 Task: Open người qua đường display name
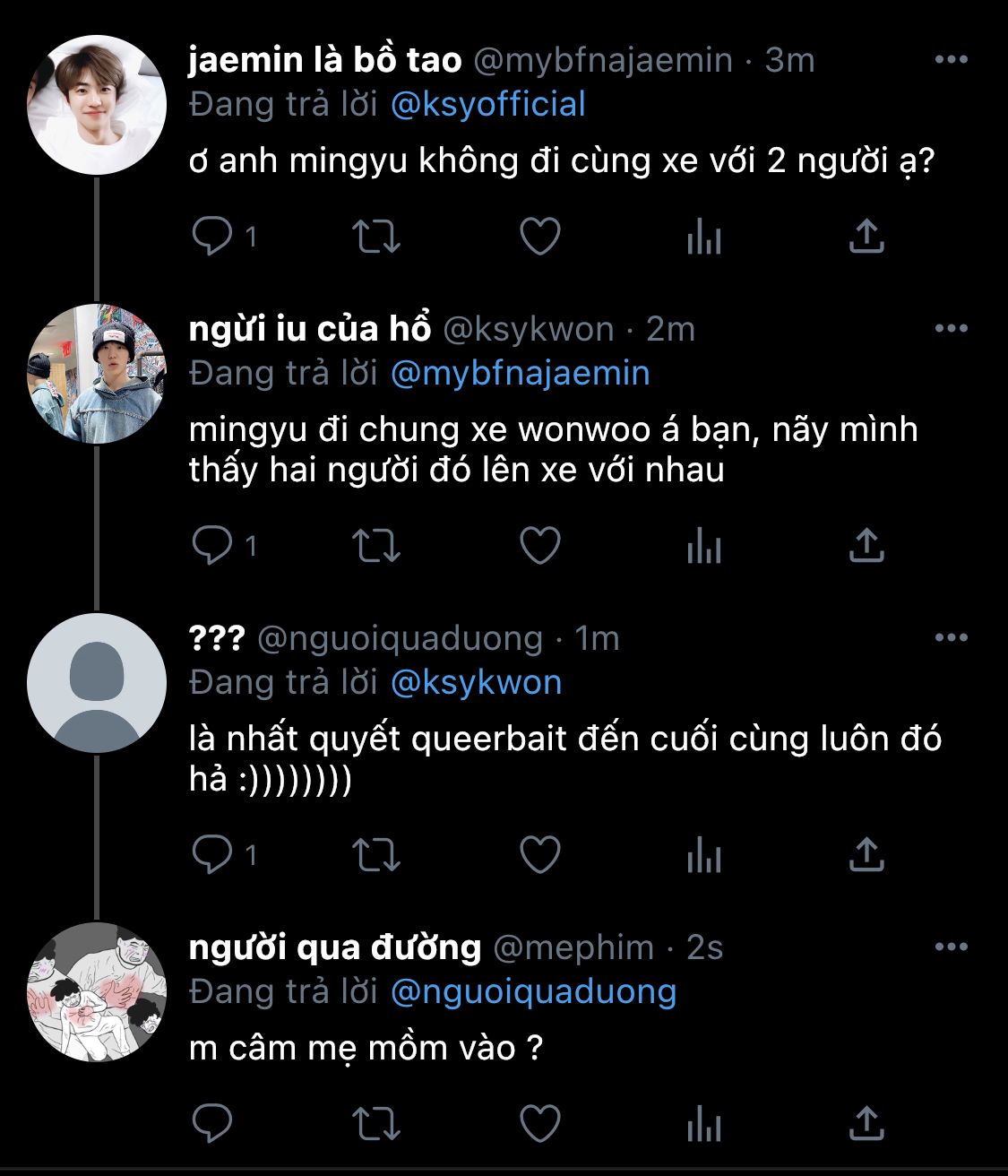[x=335, y=947]
